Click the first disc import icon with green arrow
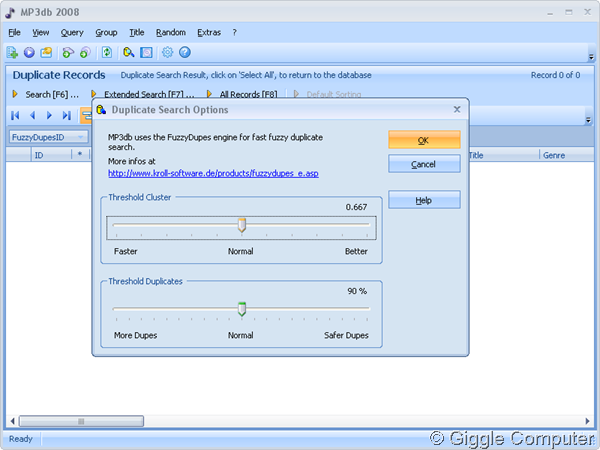The width and height of the screenshot is (600, 450). click(x=68, y=52)
